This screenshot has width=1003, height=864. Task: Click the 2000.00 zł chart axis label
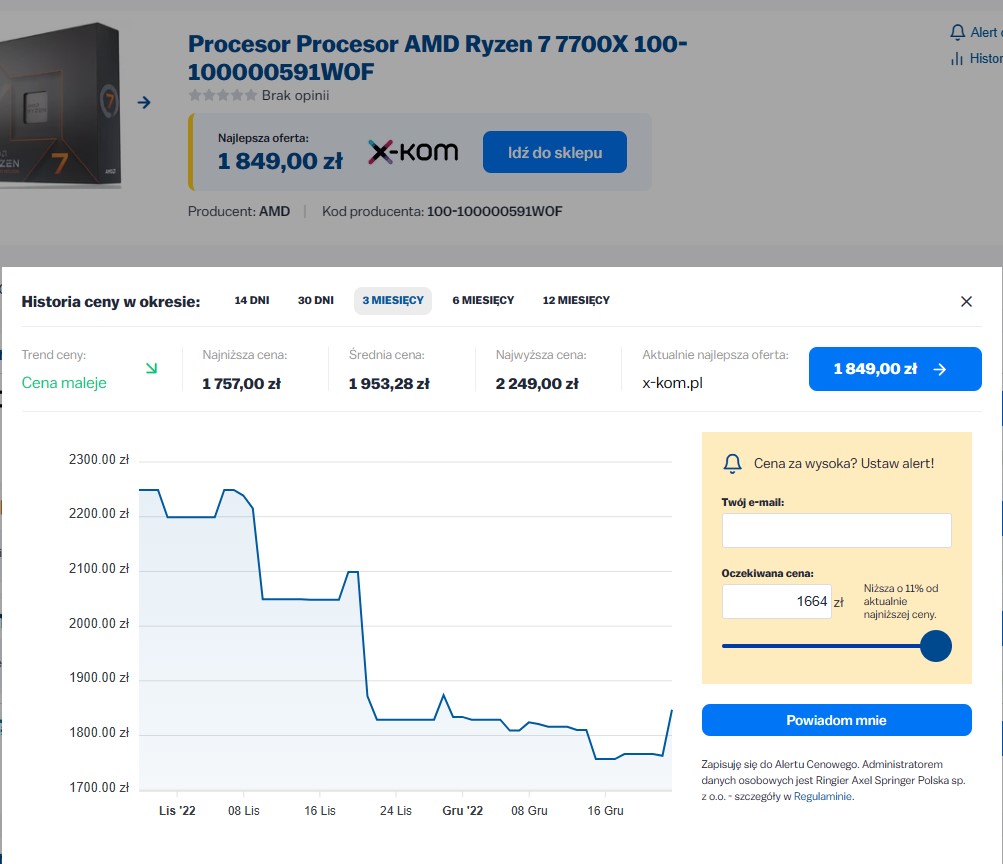pyautogui.click(x=99, y=624)
